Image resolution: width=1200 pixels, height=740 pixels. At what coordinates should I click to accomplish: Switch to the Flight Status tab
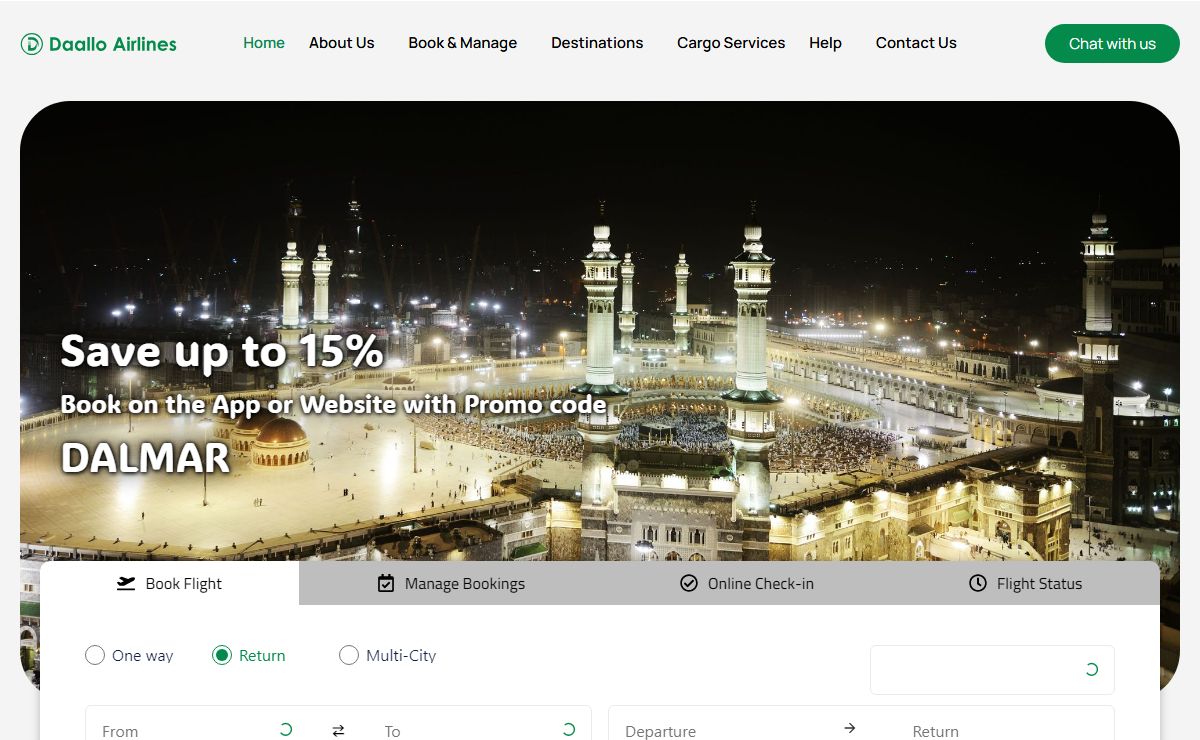(1026, 583)
